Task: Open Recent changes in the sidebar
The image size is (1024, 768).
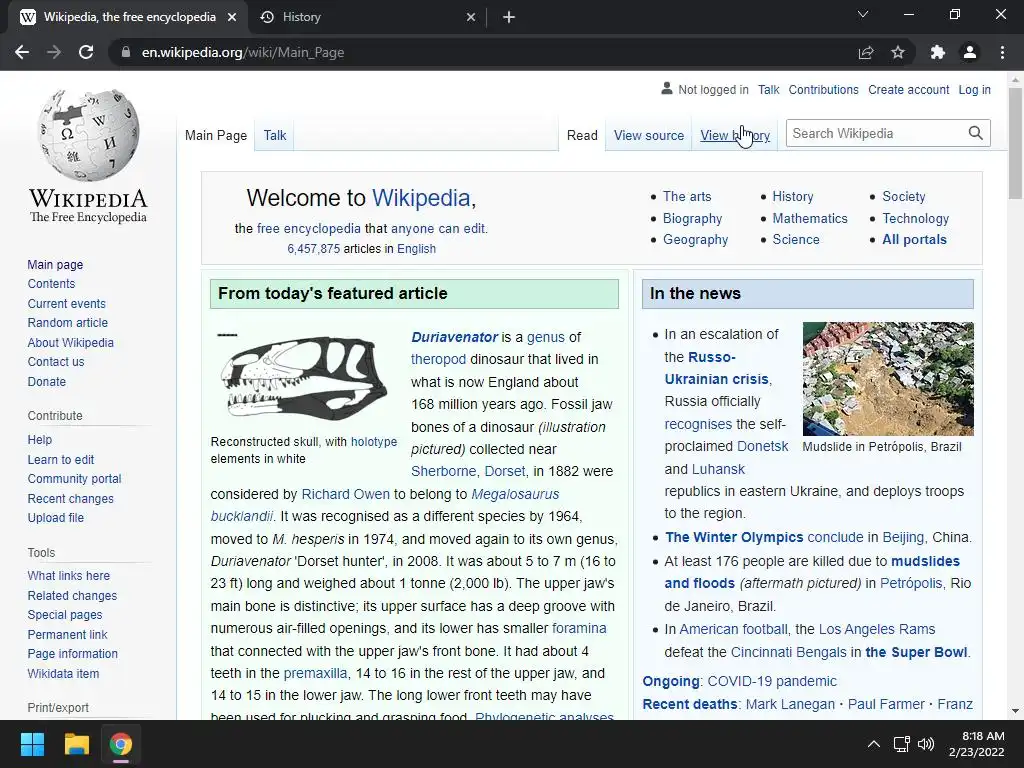Action: [71, 498]
